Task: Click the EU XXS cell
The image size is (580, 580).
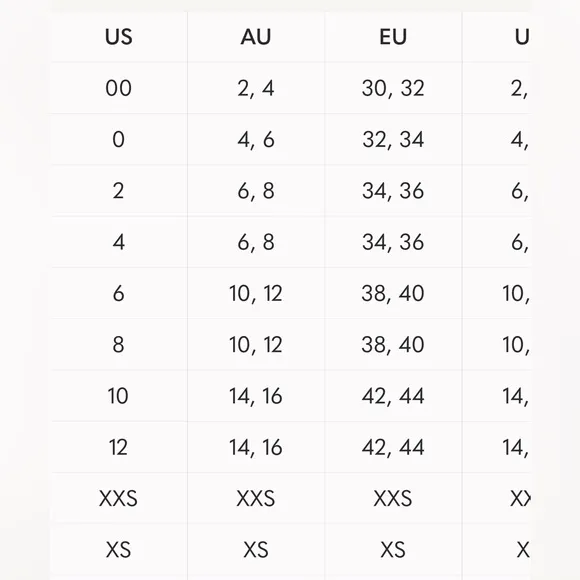Action: (393, 499)
